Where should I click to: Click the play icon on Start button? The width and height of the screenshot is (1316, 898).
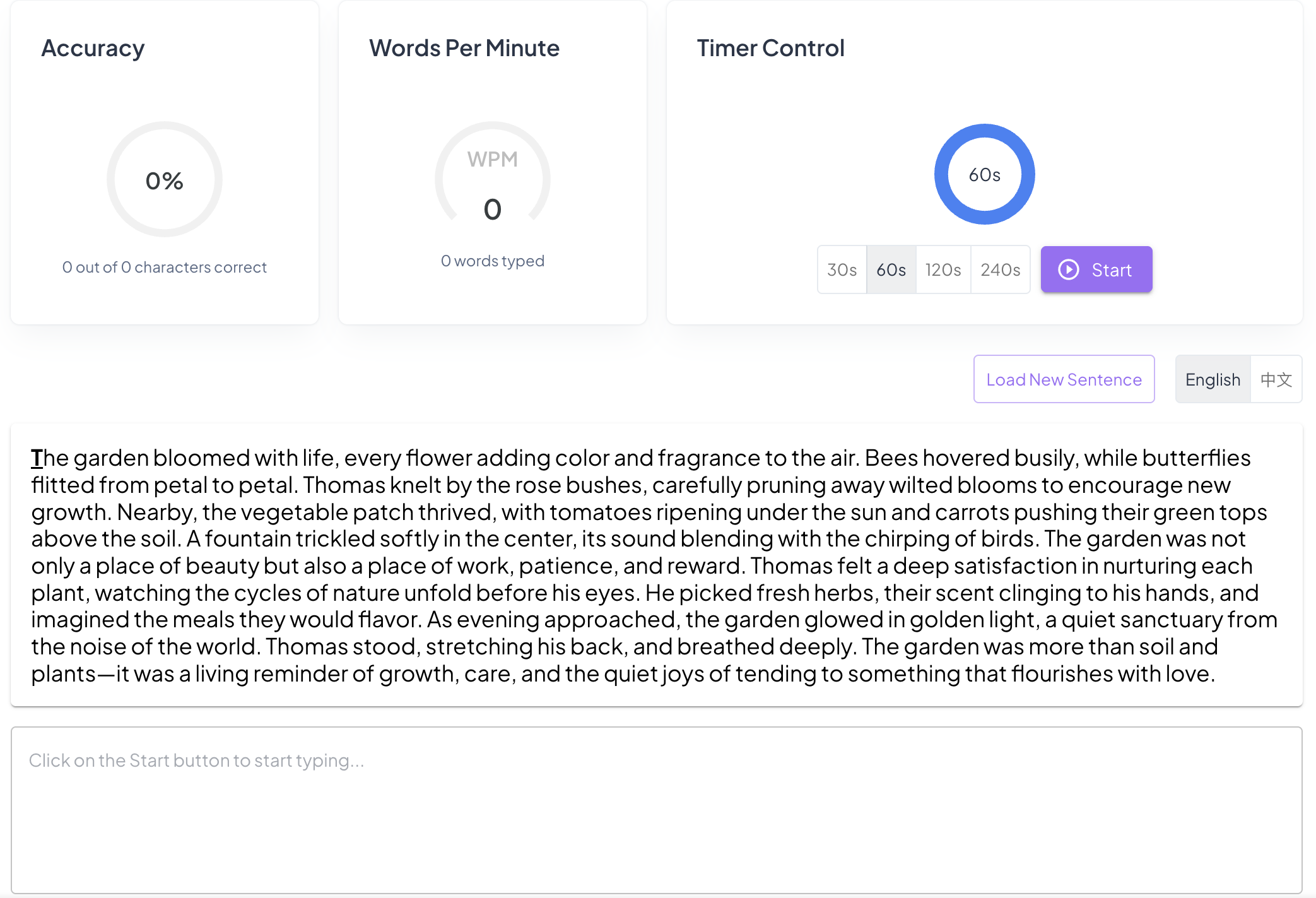[x=1068, y=269]
